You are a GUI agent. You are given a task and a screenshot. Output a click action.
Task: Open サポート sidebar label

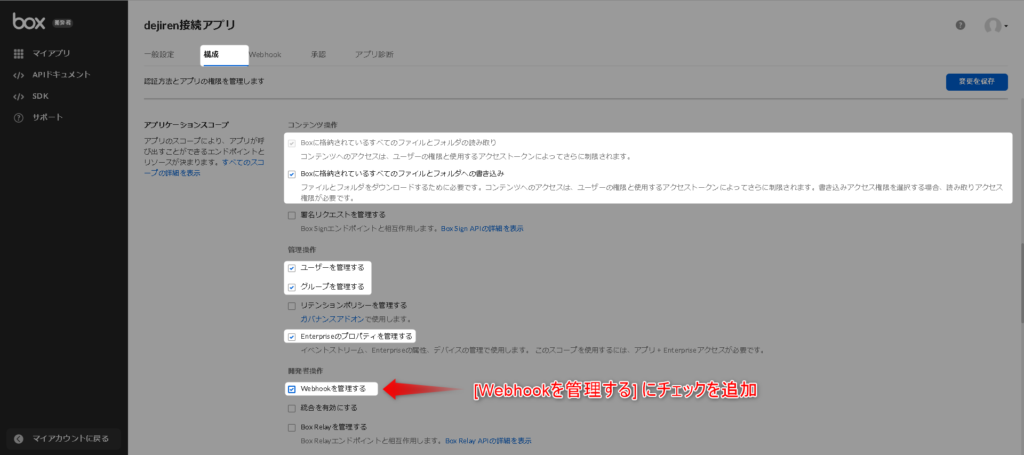[x=48, y=118]
